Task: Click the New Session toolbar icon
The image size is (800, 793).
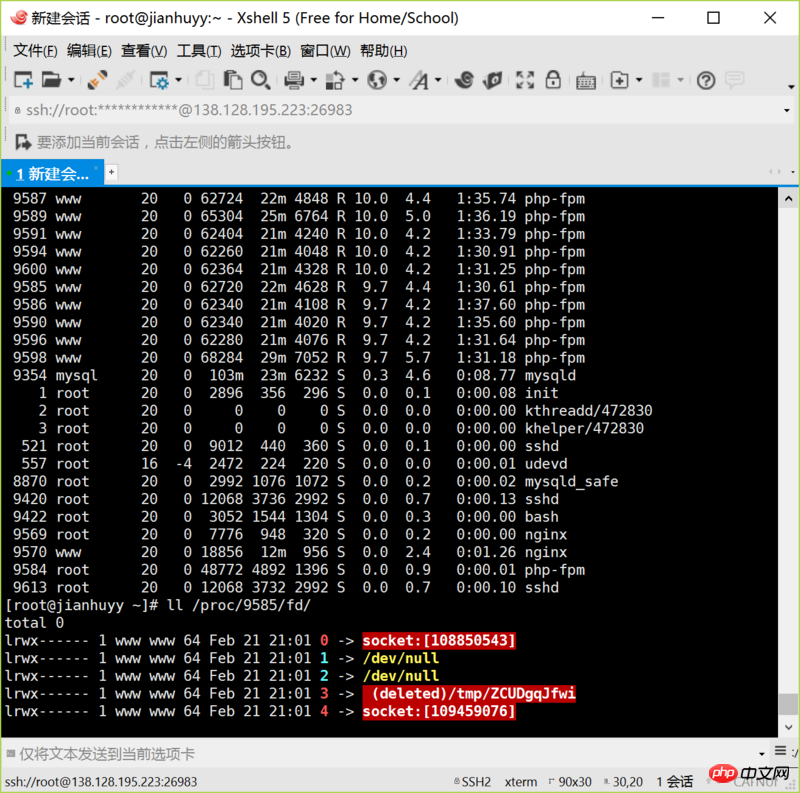Action: [23, 80]
